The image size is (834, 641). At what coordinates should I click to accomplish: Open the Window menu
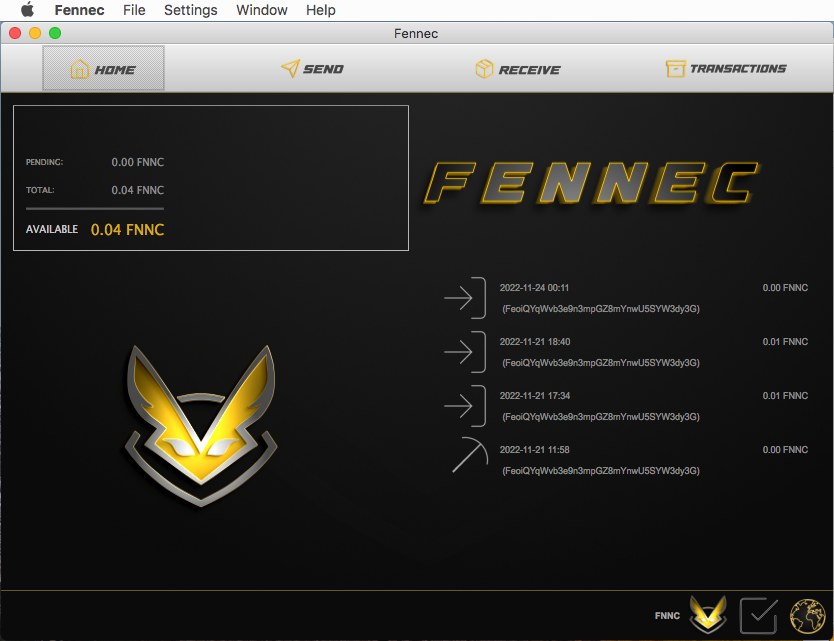pyautogui.click(x=262, y=10)
